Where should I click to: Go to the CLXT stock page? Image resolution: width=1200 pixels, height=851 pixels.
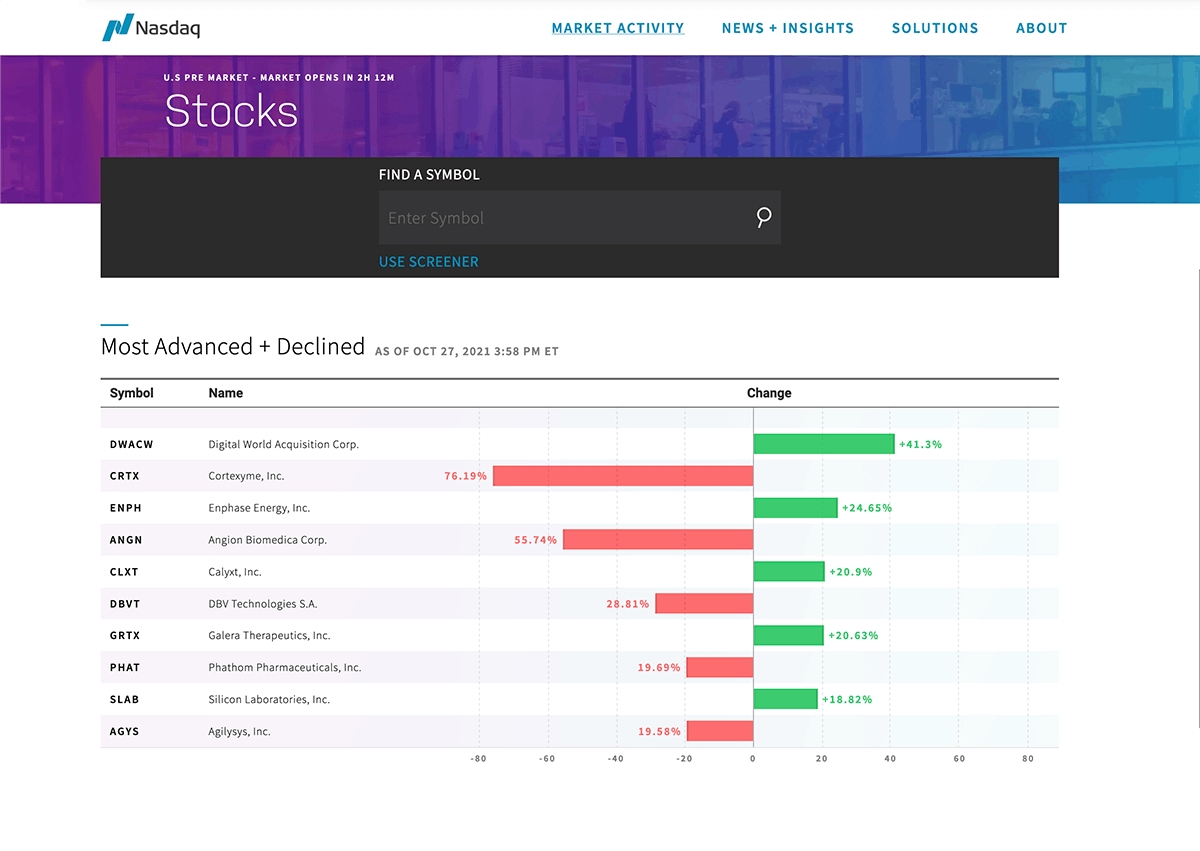pyautogui.click(x=124, y=572)
